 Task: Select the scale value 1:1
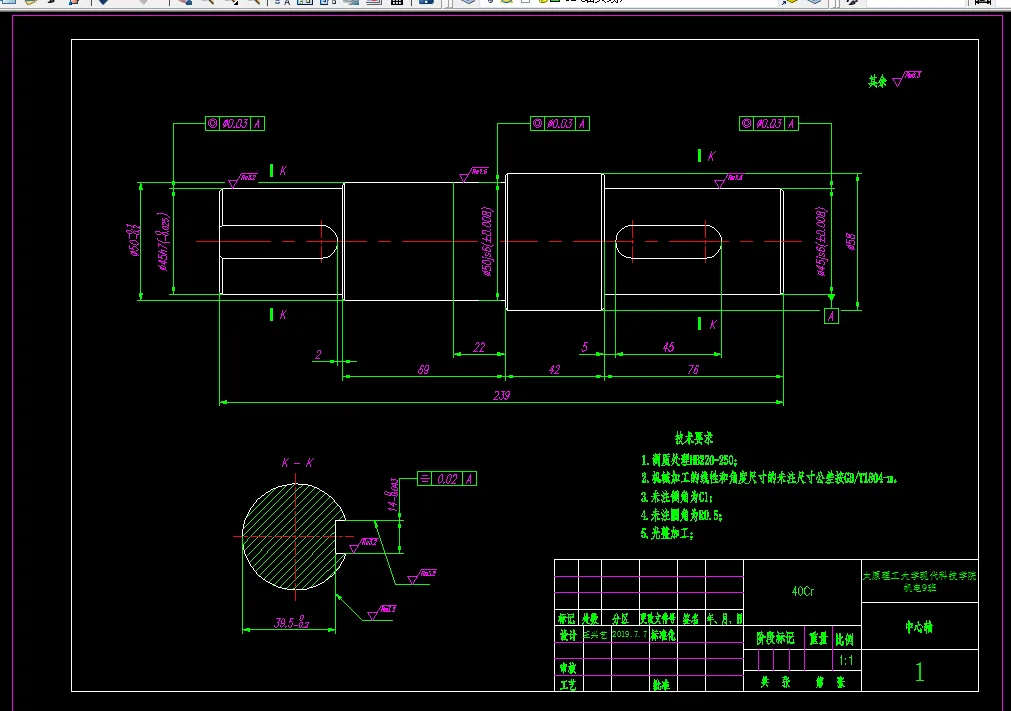pyautogui.click(x=846, y=661)
